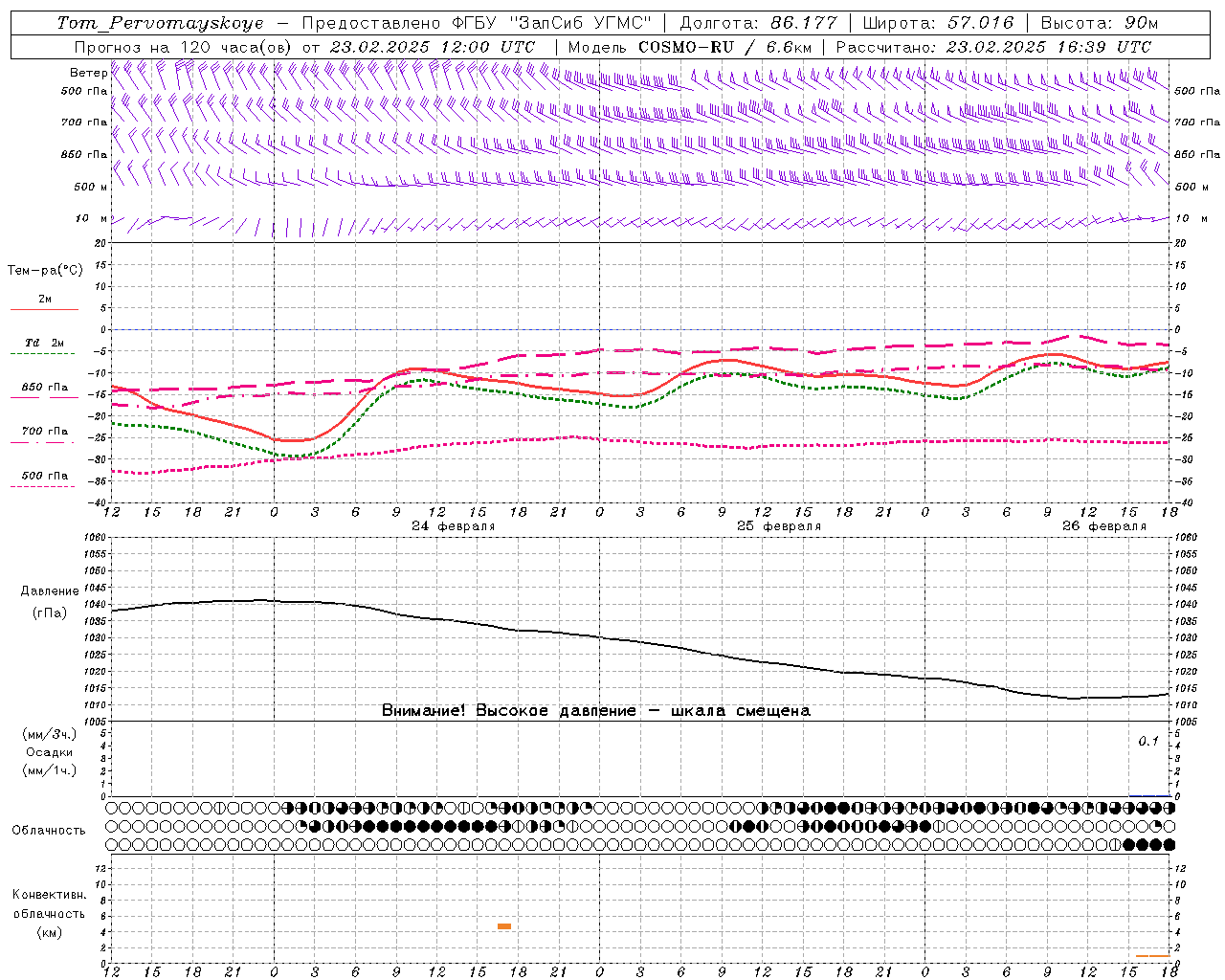Select the model name COSMO-RU / 6.6км
The width and height of the screenshot is (1225, 980).
(x=725, y=47)
